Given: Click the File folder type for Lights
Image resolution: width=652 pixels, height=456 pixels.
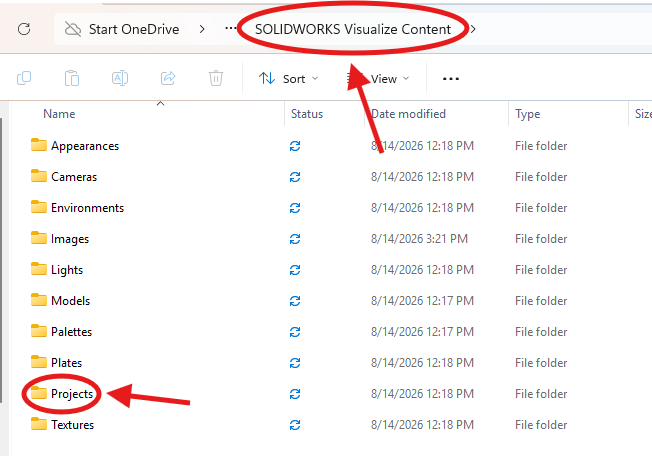Looking at the screenshot, I should tap(541, 270).
